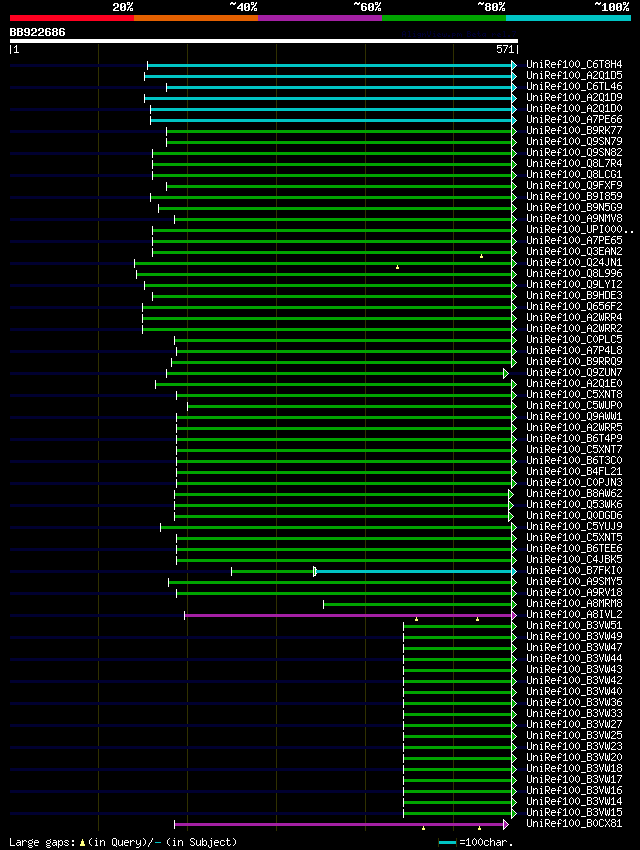Screen dimensions: 640x850
Task: Click the orange ~40% identity legend segment
Action: point(196,18)
